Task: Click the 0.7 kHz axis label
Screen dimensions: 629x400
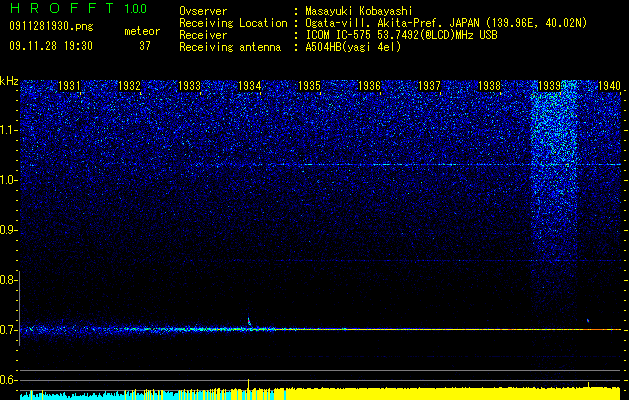Action: point(8,330)
